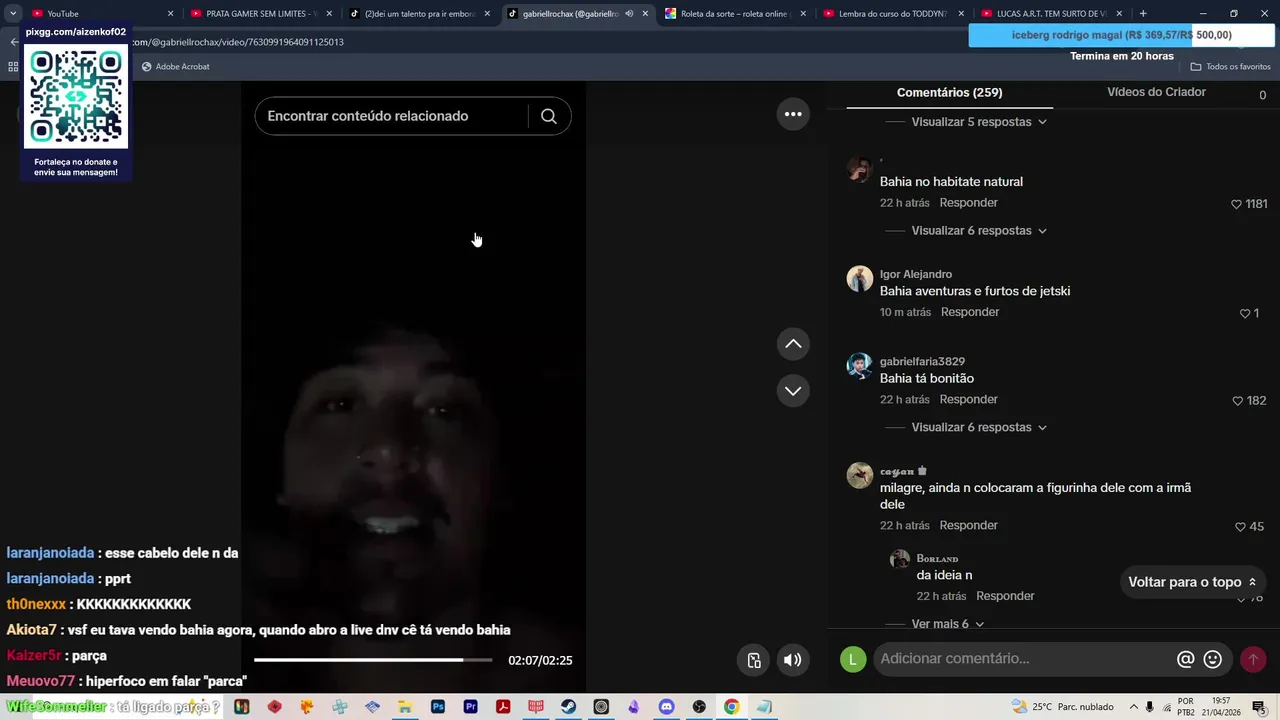
Task: Open gabrielfaria3829's profile name
Action: pyautogui.click(x=922, y=361)
